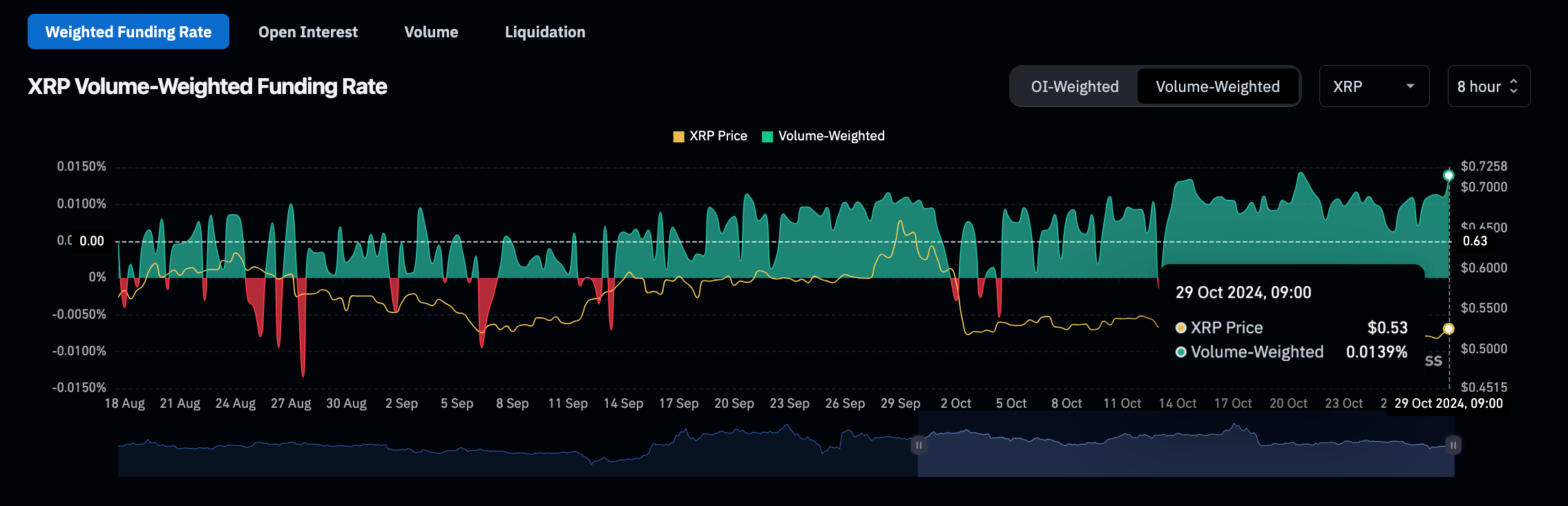Image resolution: width=1568 pixels, height=506 pixels.
Task: Click the 14 Oct date label
Action: 1178,404
